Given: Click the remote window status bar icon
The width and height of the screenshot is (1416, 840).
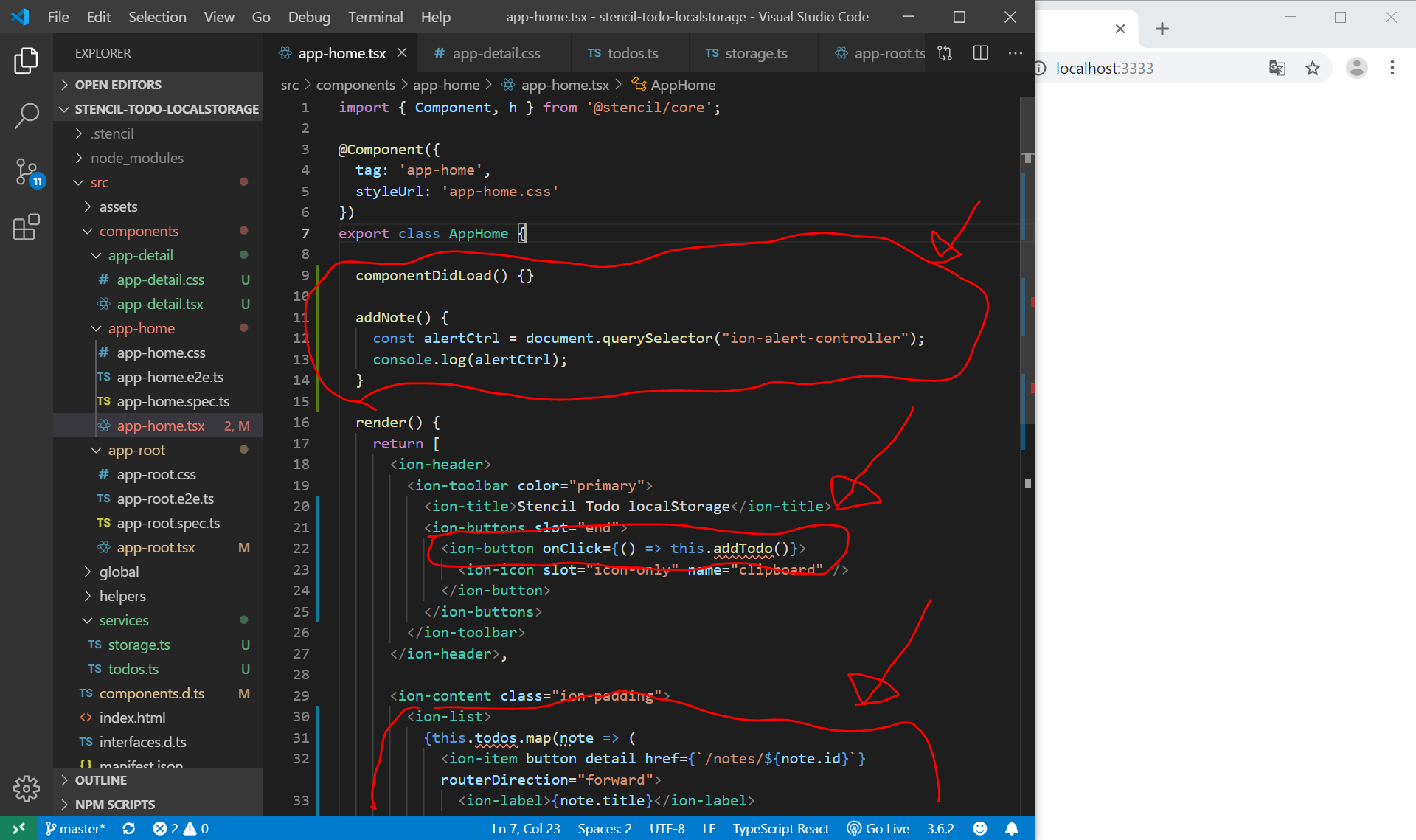Looking at the screenshot, I should tap(18, 828).
